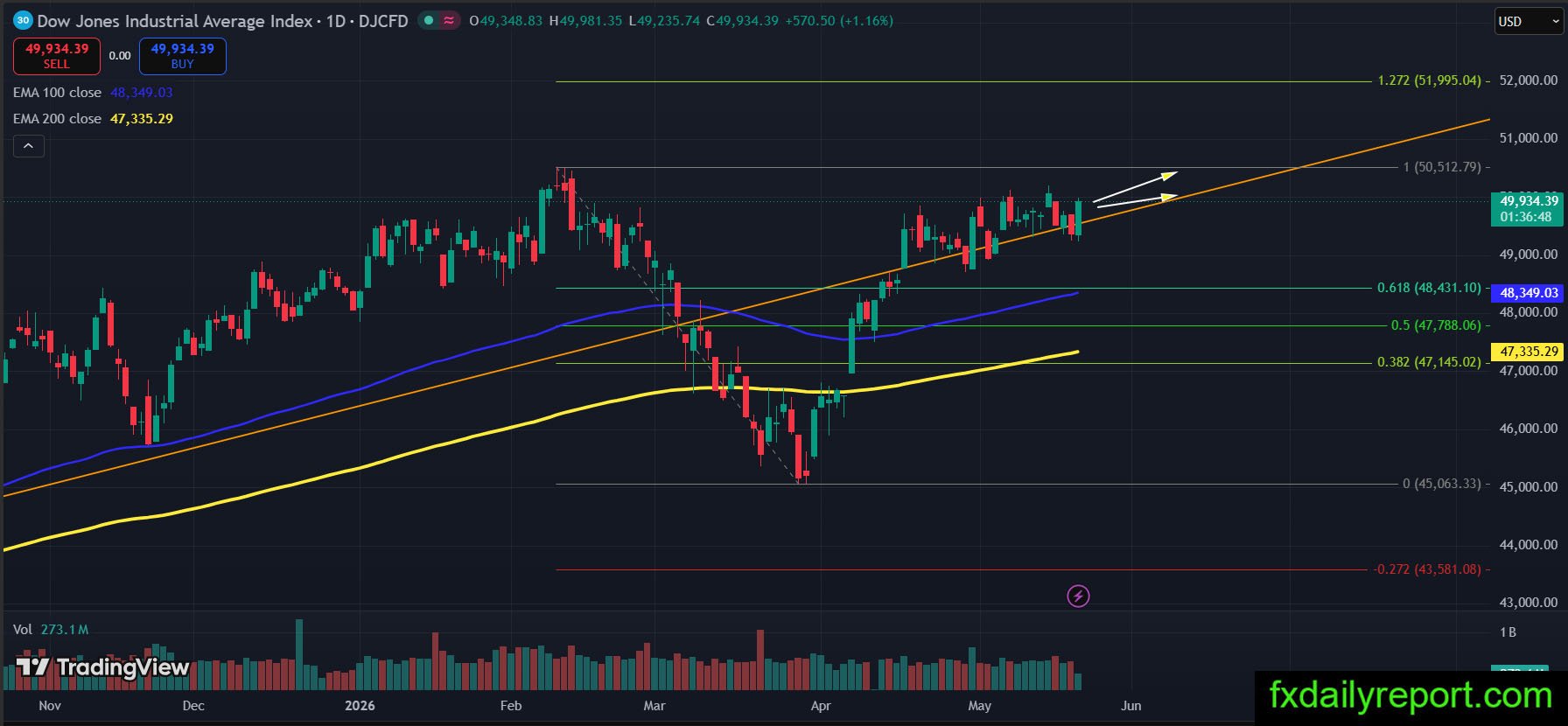Click the 48,000.00 price axis label

pos(1529,312)
